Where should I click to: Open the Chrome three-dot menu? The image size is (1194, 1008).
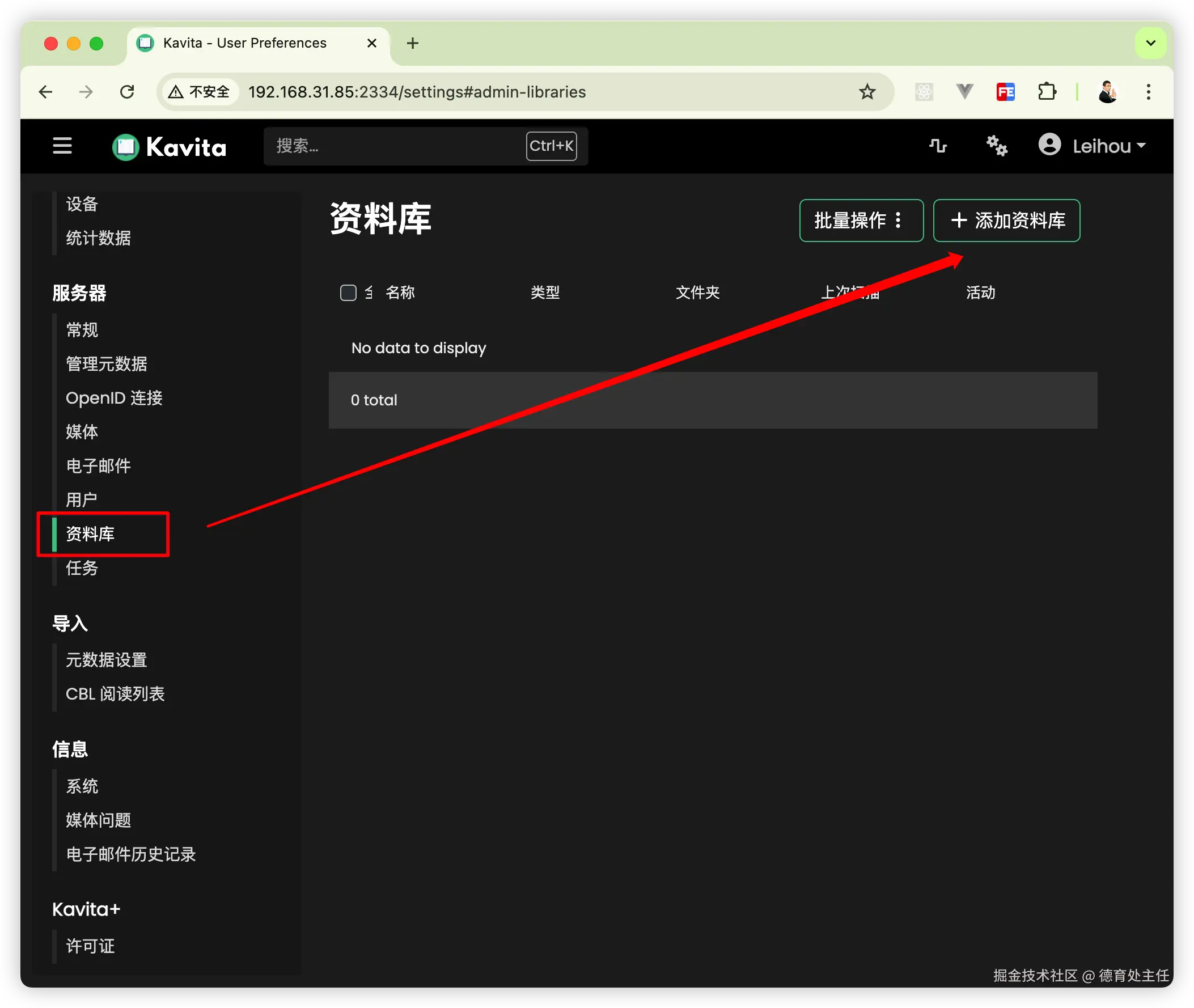(x=1148, y=92)
